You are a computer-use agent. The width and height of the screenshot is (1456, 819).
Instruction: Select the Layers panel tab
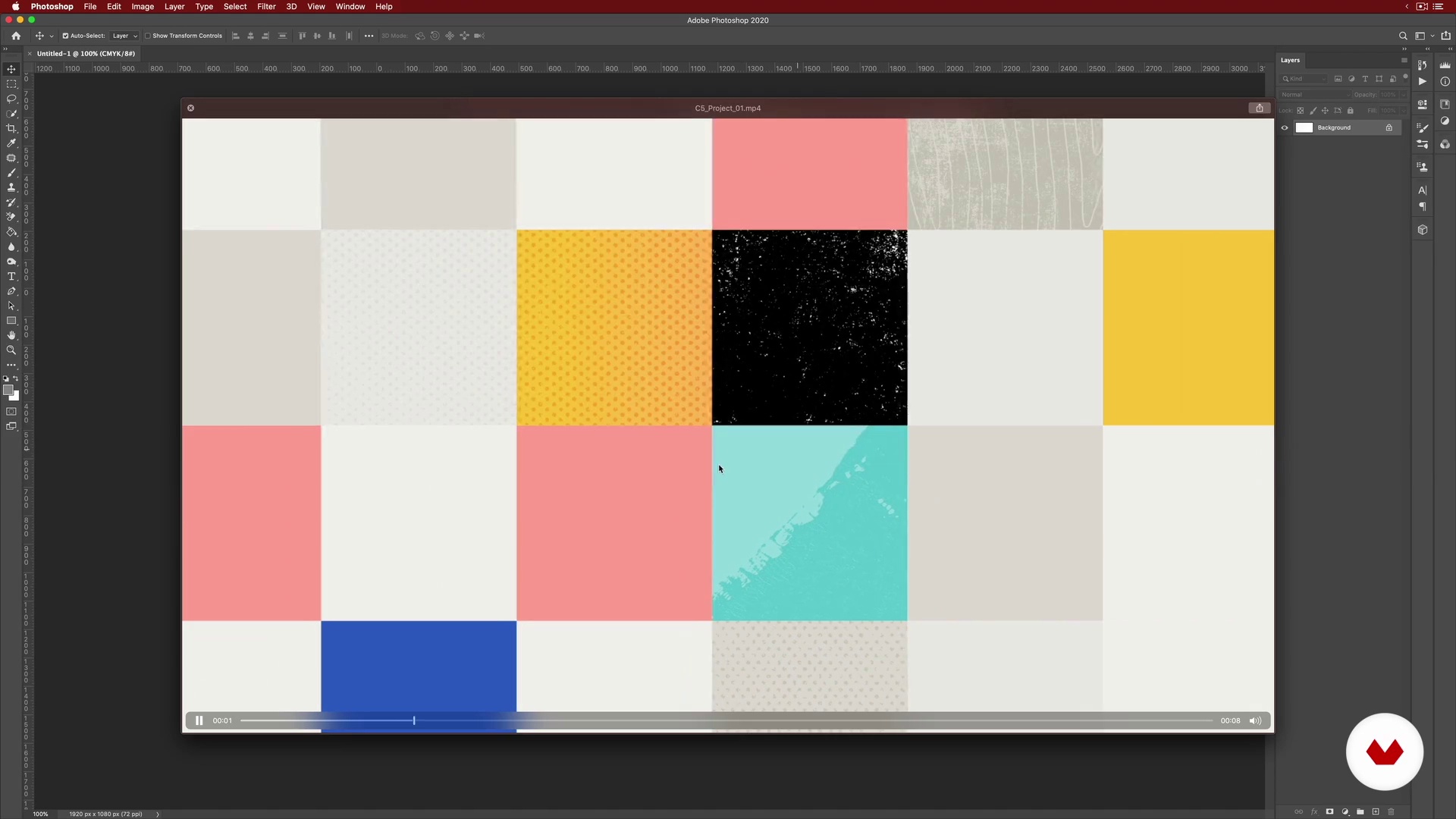click(x=1290, y=60)
